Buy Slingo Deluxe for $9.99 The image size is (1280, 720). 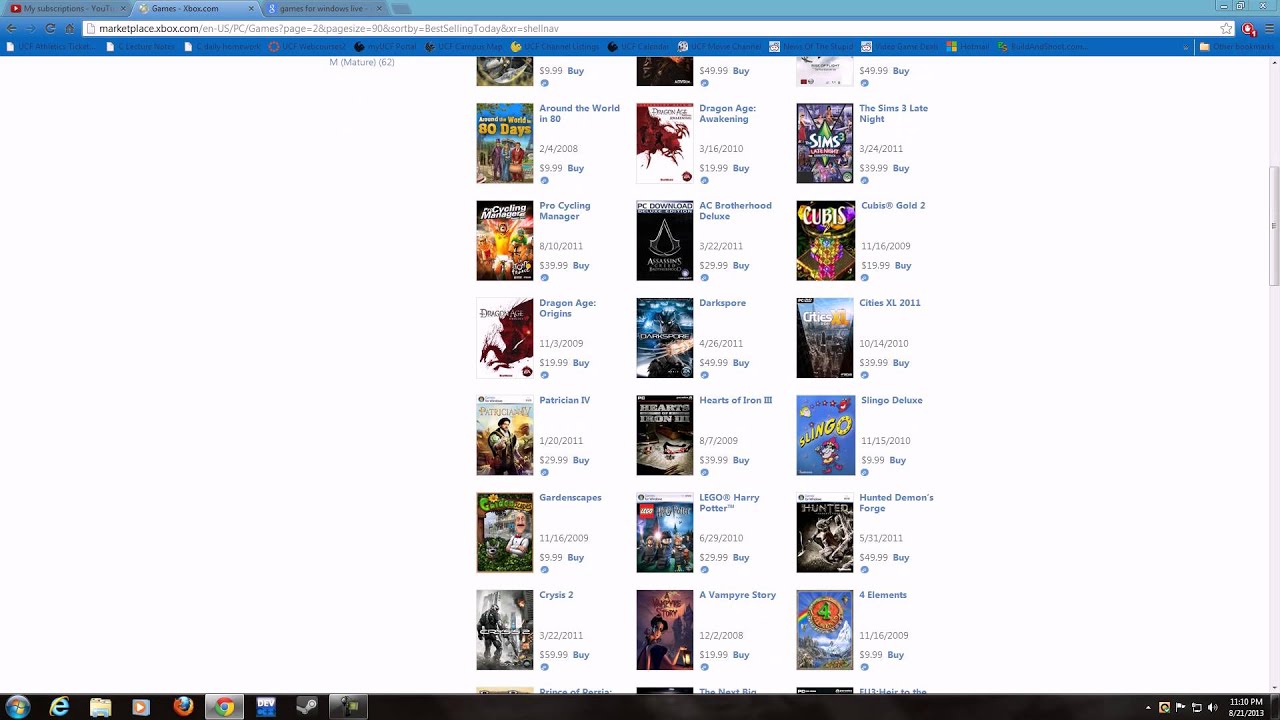click(x=897, y=460)
